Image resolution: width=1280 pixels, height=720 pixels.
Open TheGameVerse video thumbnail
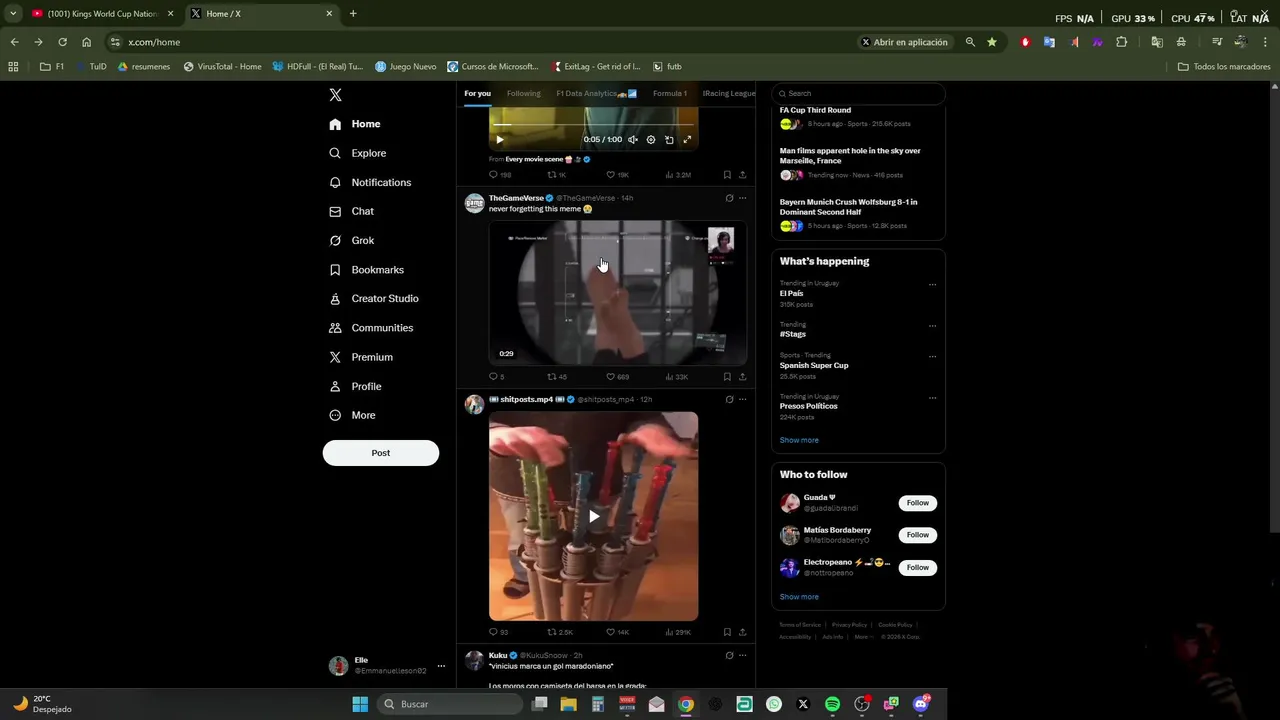coord(618,294)
